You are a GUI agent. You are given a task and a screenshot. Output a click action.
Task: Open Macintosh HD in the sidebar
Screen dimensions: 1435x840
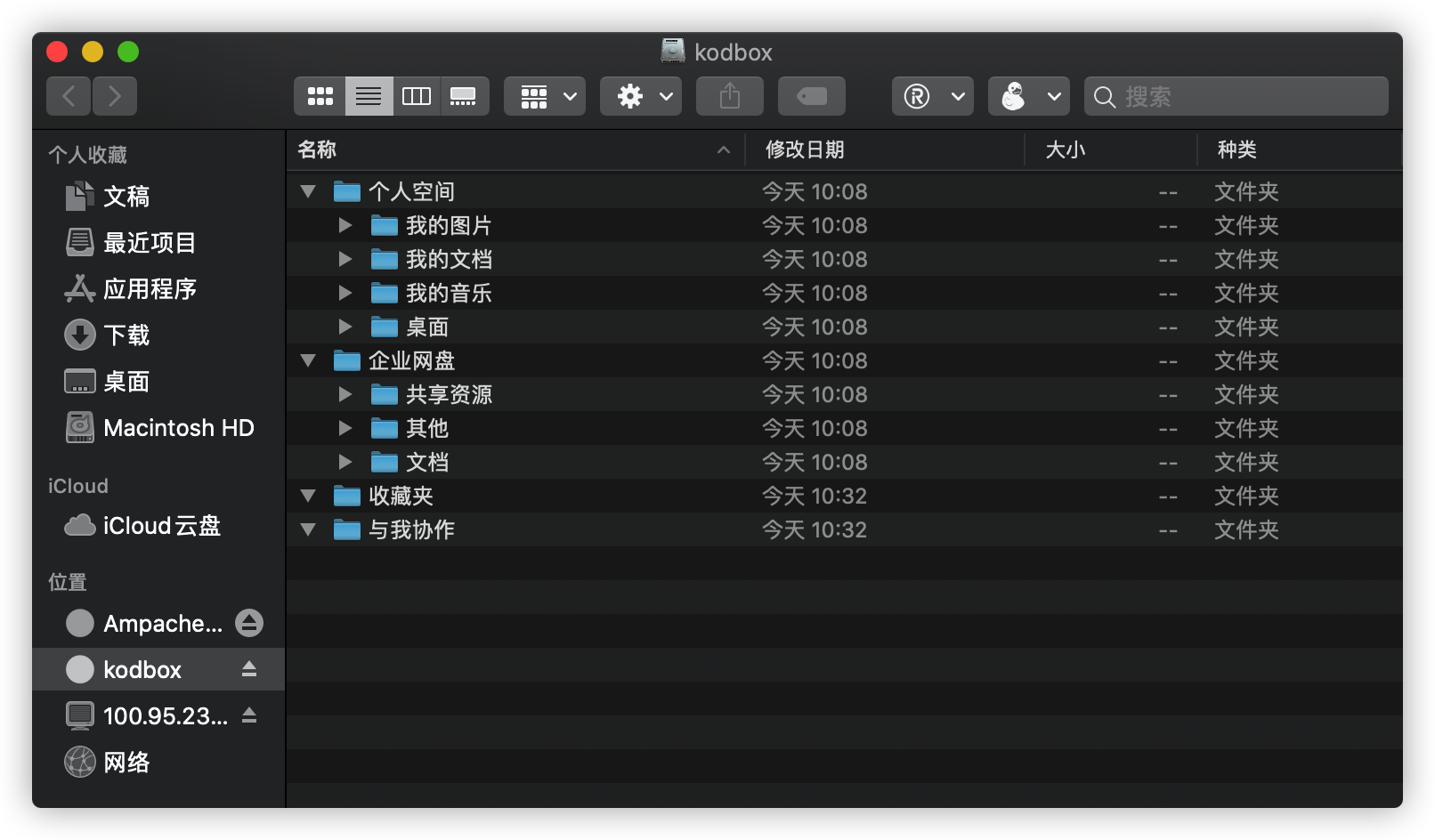(x=158, y=427)
